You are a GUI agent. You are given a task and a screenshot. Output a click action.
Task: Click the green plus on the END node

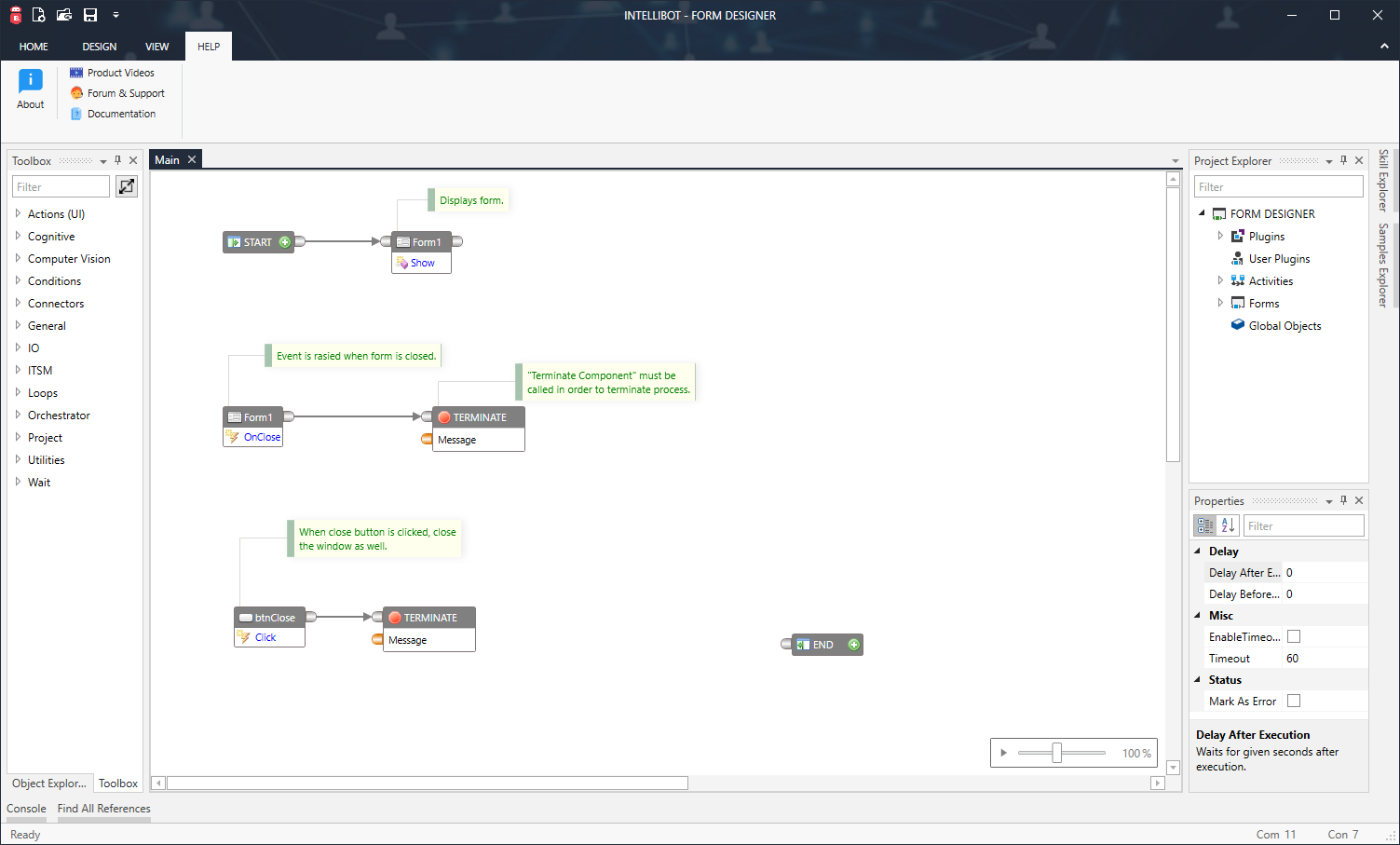click(x=852, y=644)
